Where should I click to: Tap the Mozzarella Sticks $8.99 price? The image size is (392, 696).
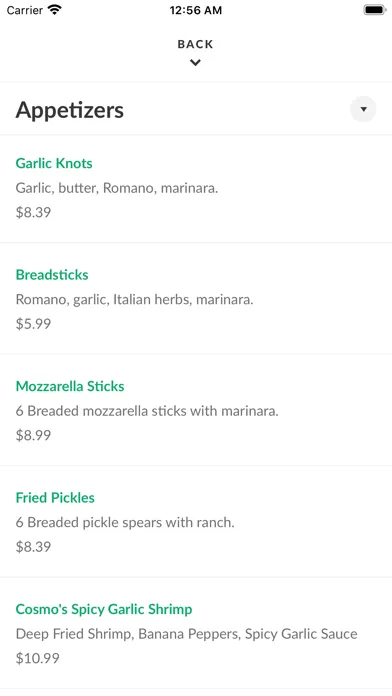[33, 435]
